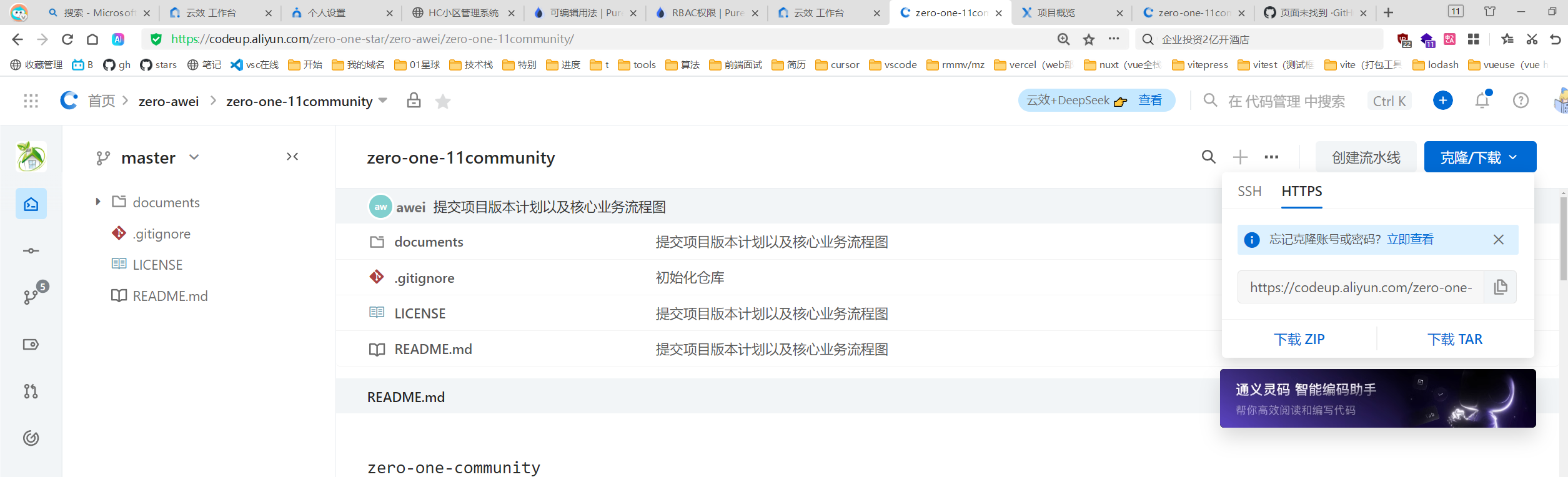The width and height of the screenshot is (1568, 477).
Task: Select .gitignore in file tree
Action: [x=162, y=234]
